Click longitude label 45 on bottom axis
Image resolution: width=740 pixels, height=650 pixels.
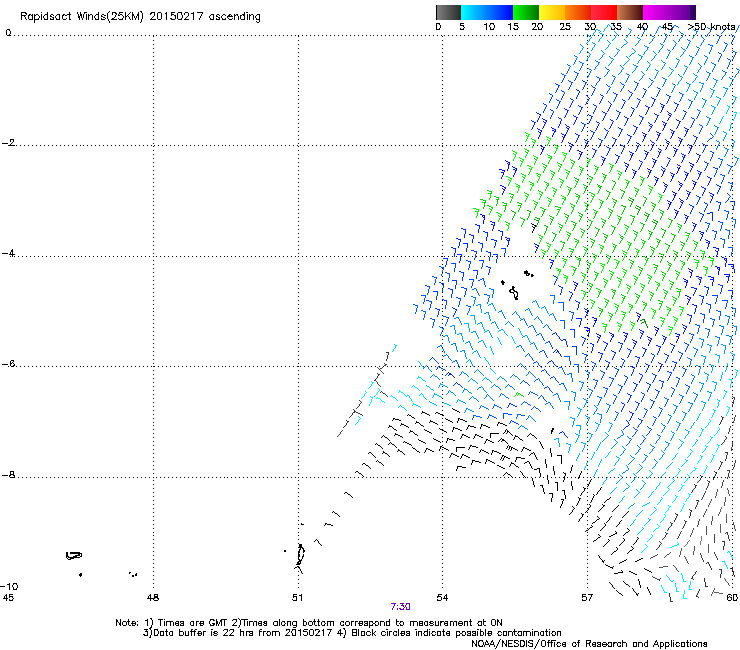pyautogui.click(x=8, y=598)
